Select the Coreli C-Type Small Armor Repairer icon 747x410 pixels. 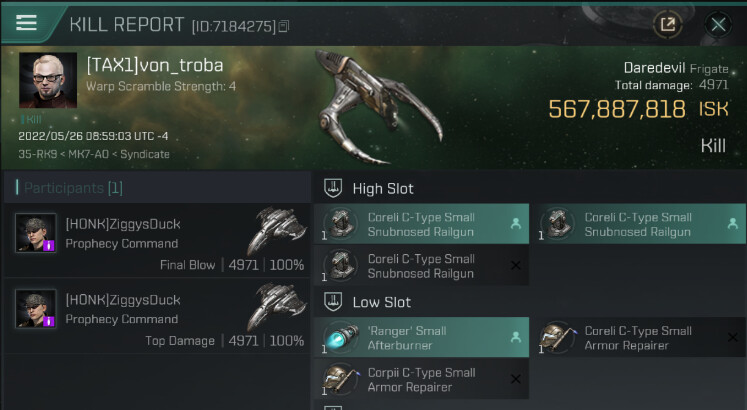click(558, 338)
